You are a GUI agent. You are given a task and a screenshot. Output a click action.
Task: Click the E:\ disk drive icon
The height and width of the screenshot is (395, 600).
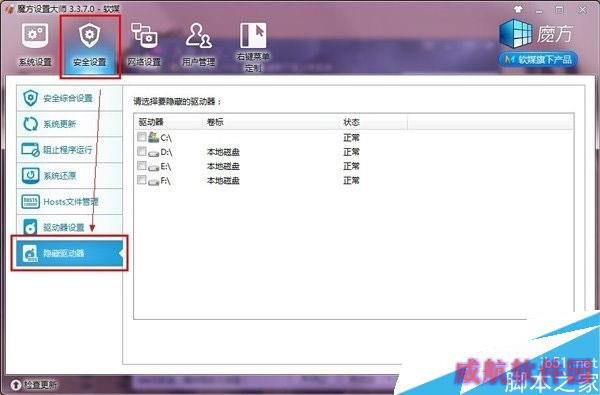153,167
